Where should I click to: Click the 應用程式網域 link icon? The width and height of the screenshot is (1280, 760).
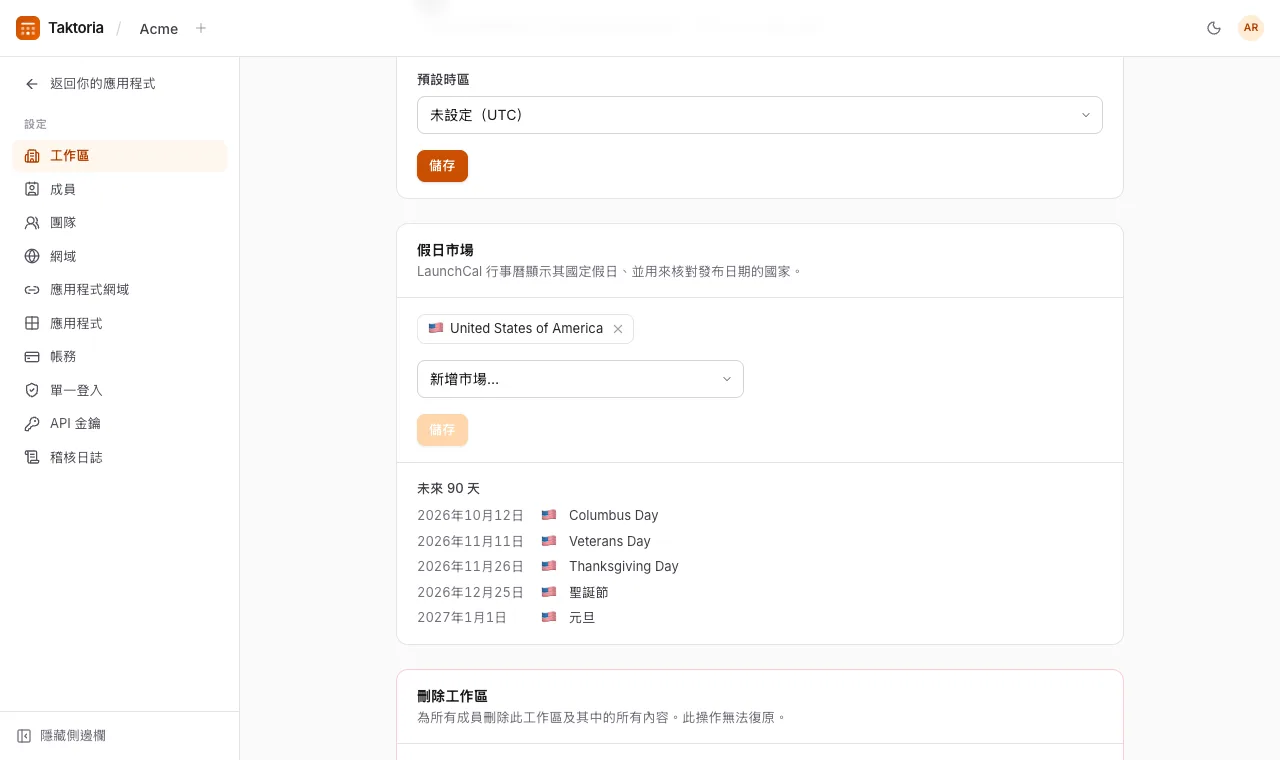pos(32,290)
